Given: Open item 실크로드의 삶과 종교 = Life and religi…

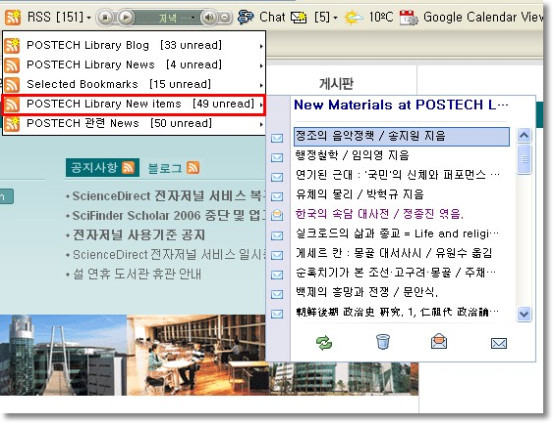Looking at the screenshot, I should coord(397,233).
